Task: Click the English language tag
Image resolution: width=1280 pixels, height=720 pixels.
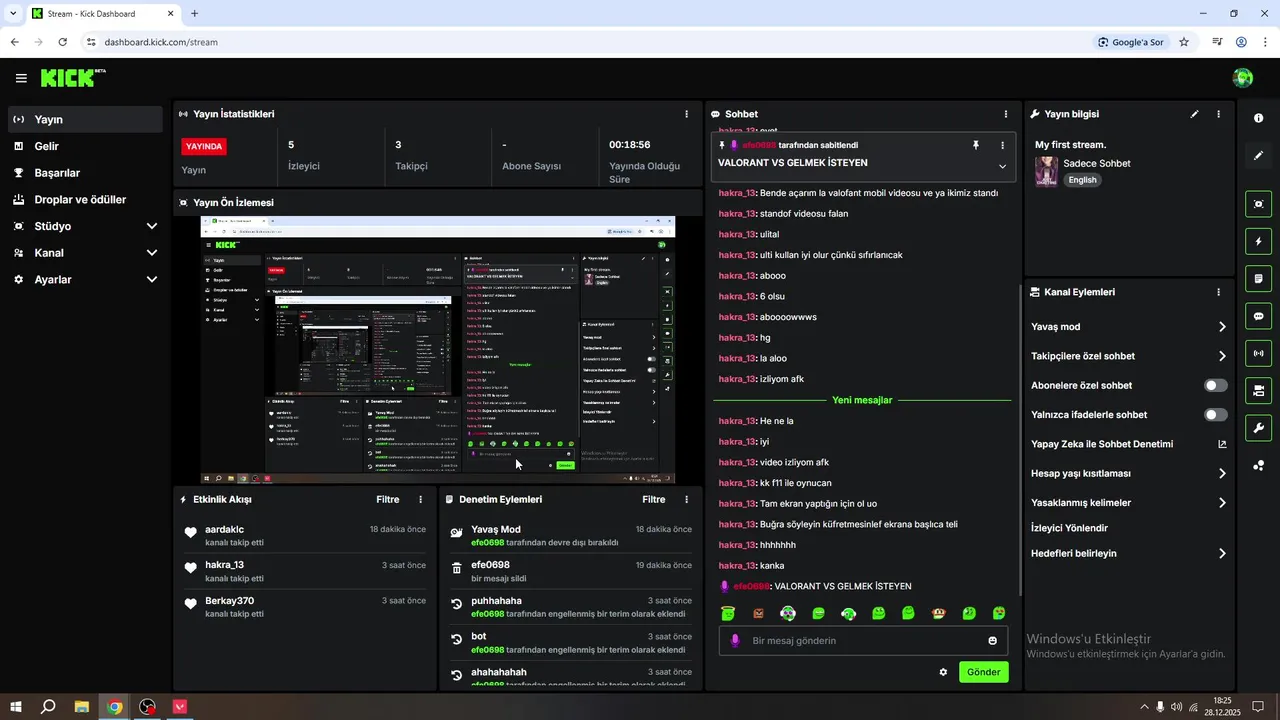Action: point(1082,180)
